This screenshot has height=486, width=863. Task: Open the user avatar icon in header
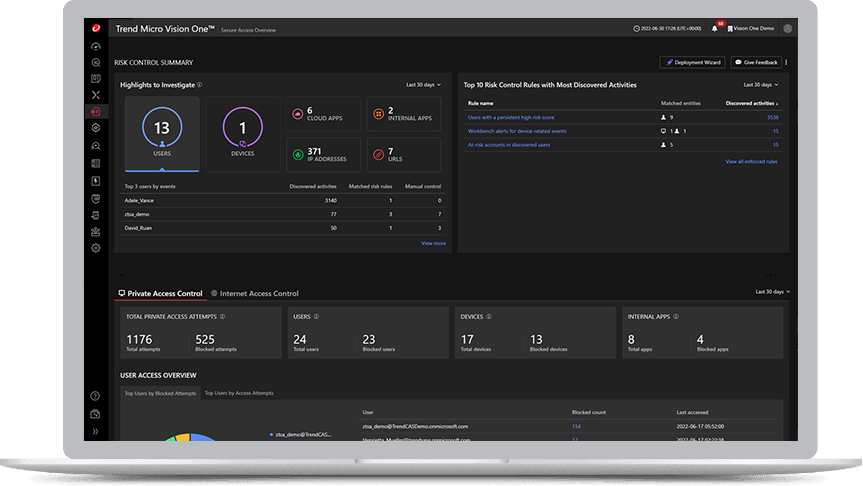788,29
